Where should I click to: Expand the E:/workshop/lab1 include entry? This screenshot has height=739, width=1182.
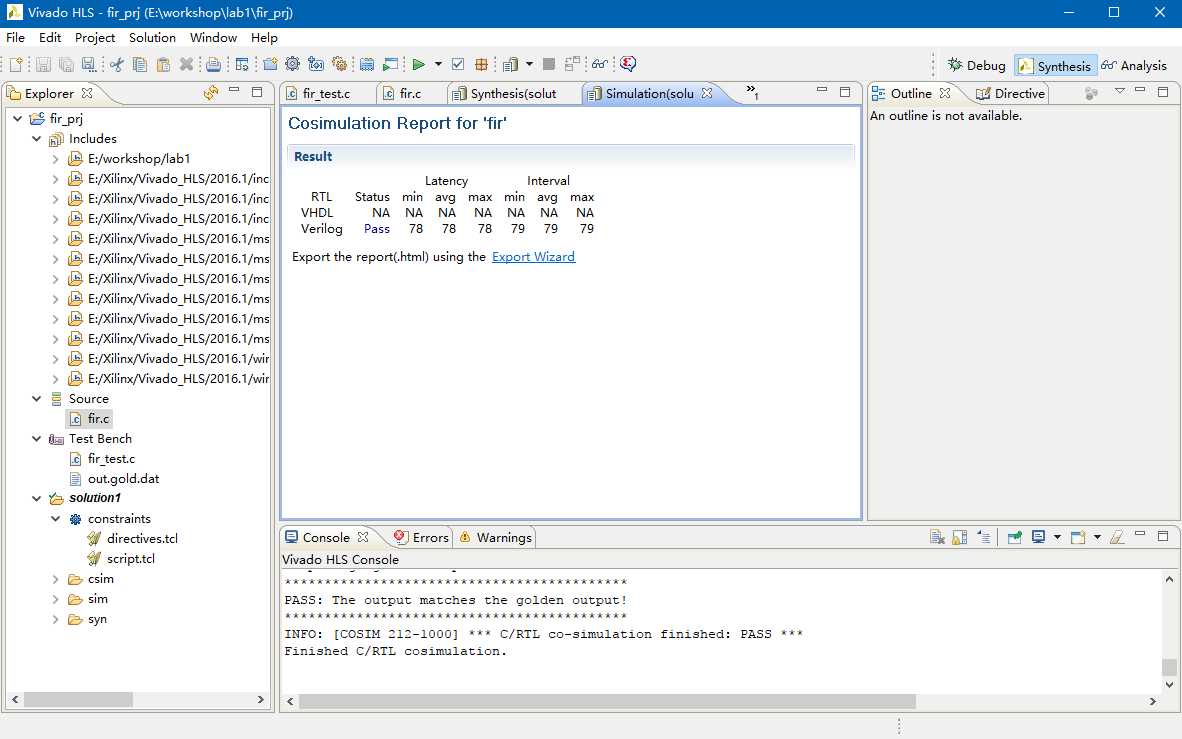point(55,159)
